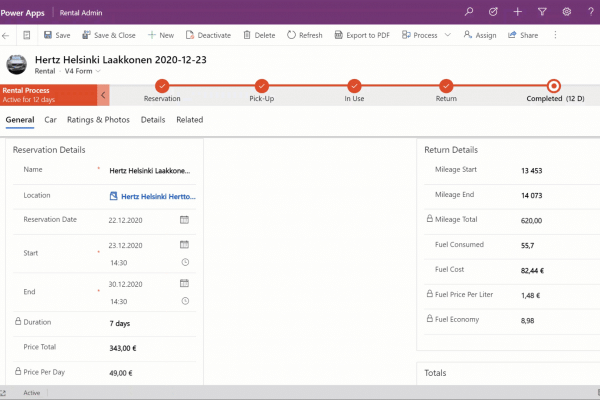Screen dimensions: 600x400
Task: Open calendar picker for End date
Action: coord(184,283)
